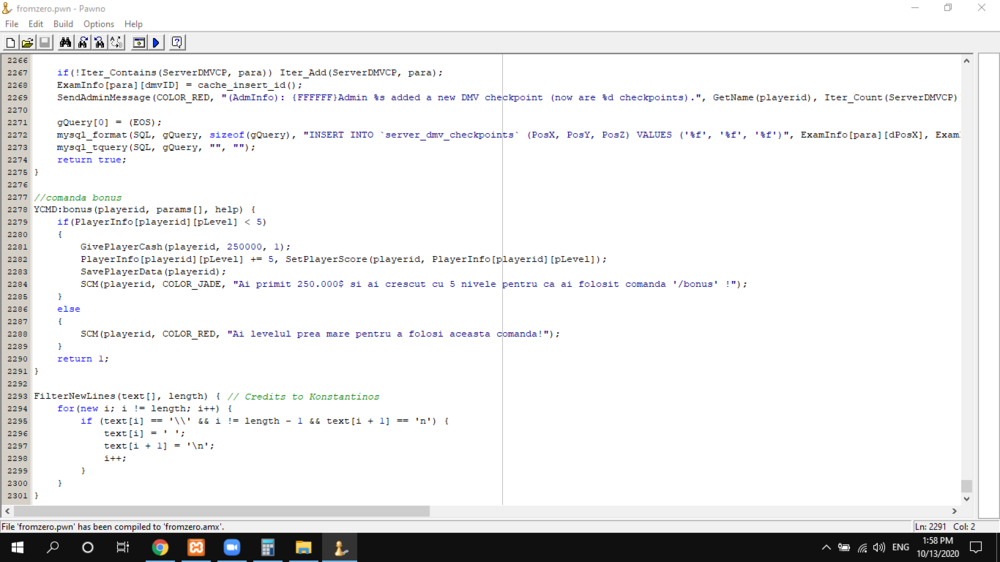The height and width of the screenshot is (562, 1000).
Task: Open the Options menu
Action: [x=98, y=24]
